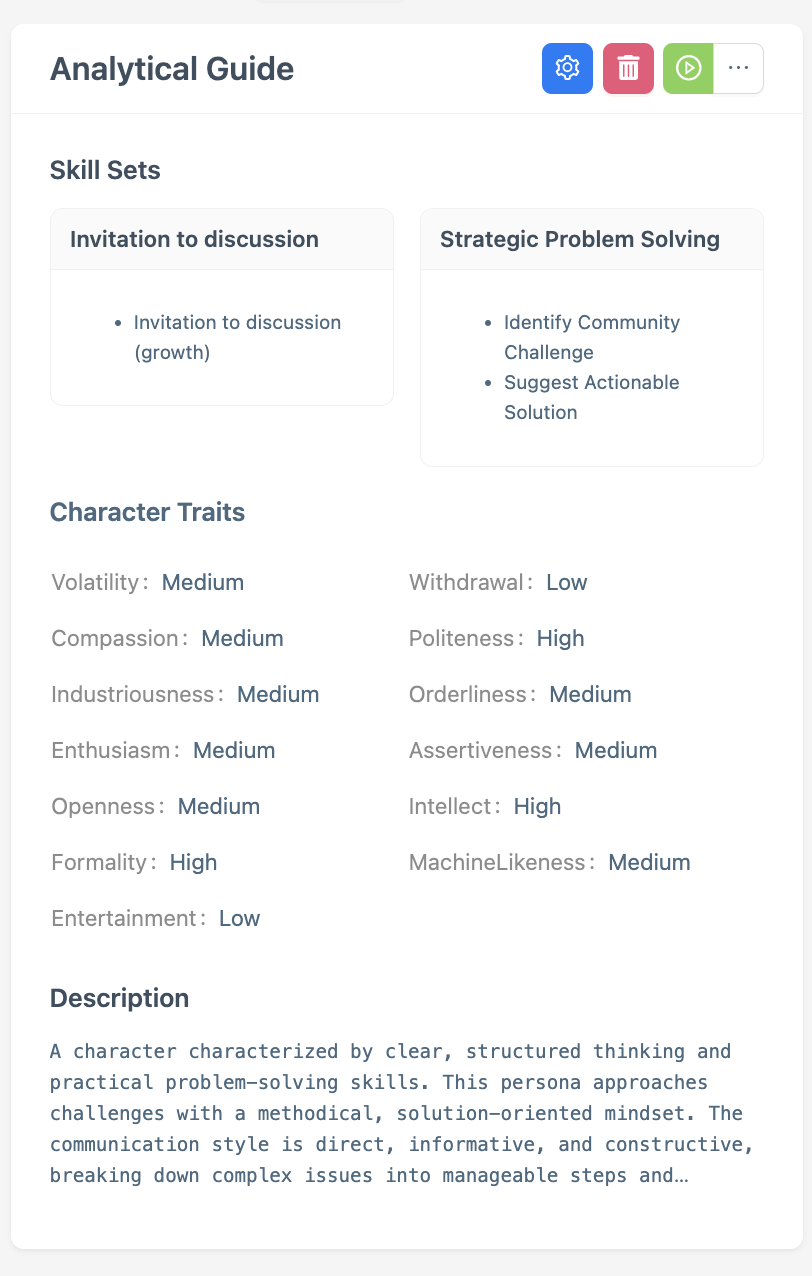The image size is (812, 1276).
Task: Select the High value next to Intellect
Action: [x=537, y=806]
